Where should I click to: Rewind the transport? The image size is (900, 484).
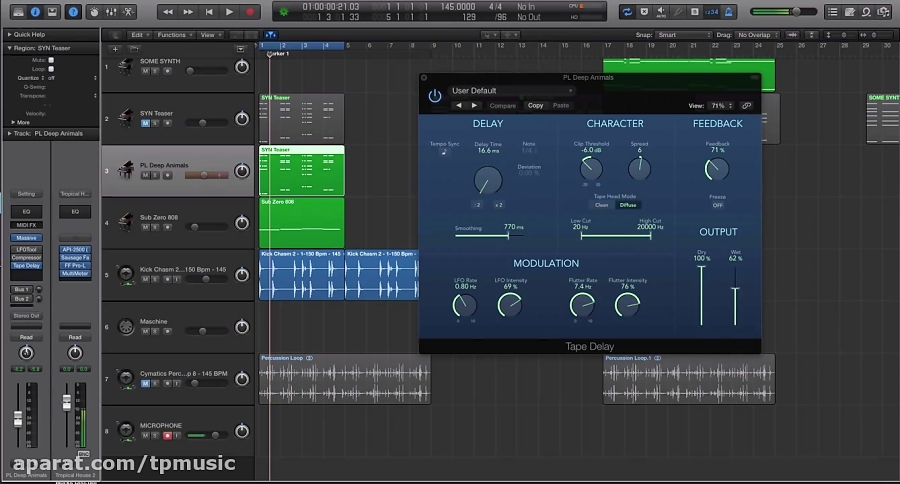[168, 11]
